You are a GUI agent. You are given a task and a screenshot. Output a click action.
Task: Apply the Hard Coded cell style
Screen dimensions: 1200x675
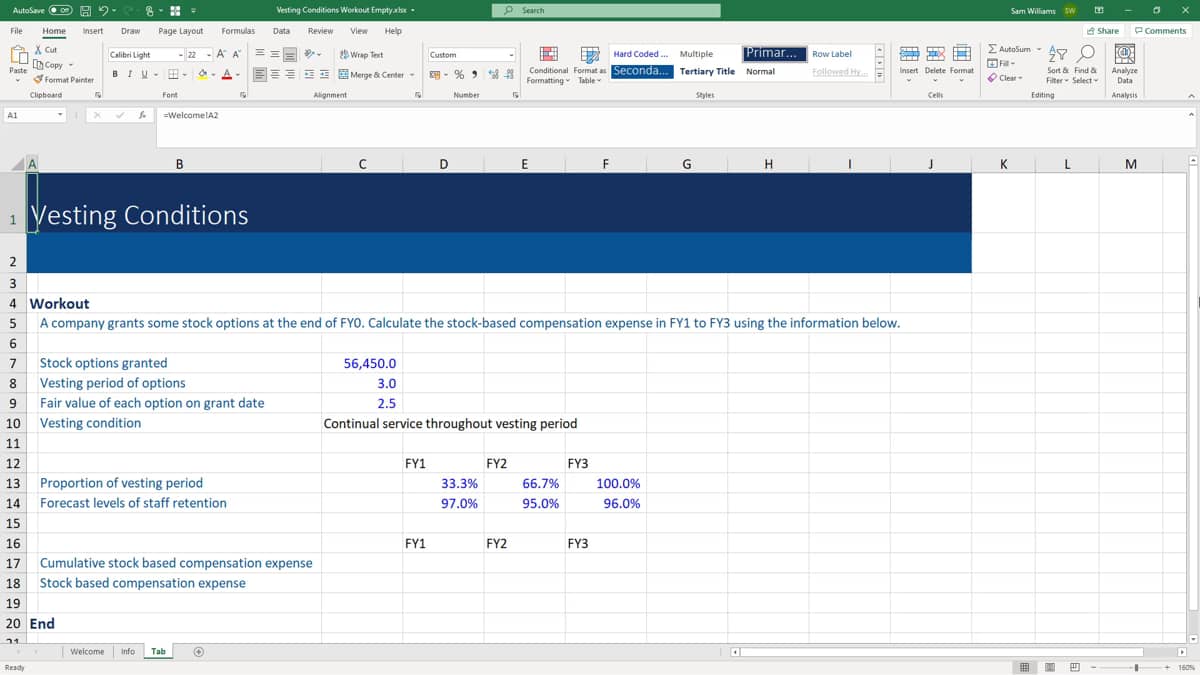(640, 54)
